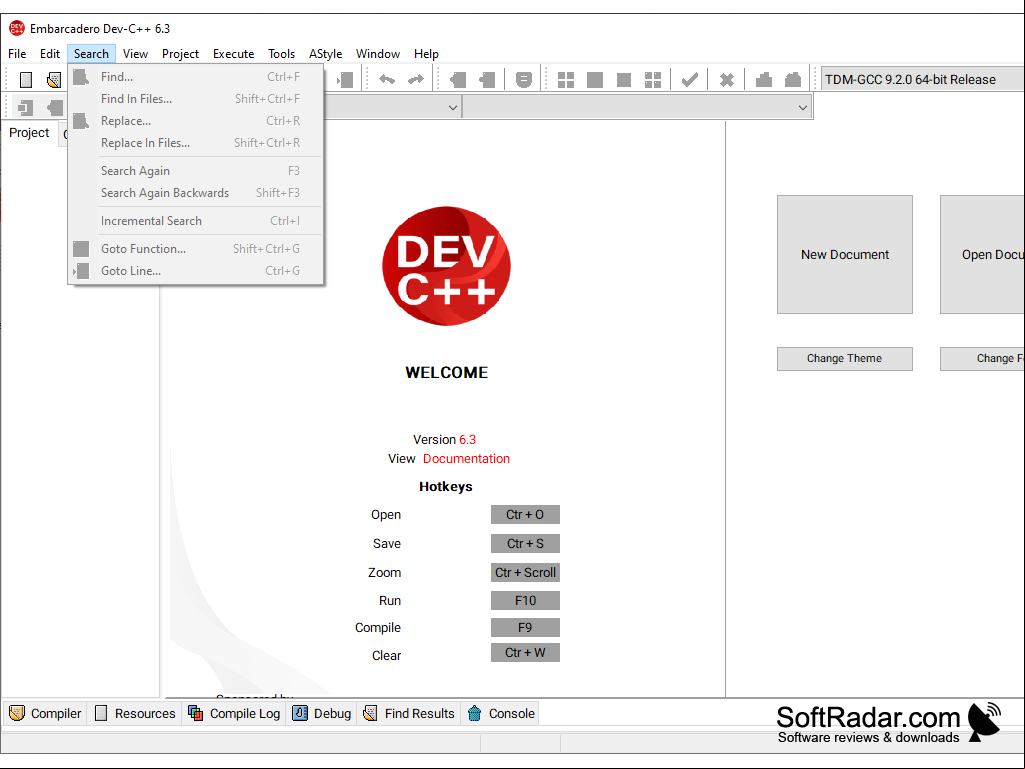Click the Rebuild All toolbar icon
The image size is (1025, 769).
[653, 80]
